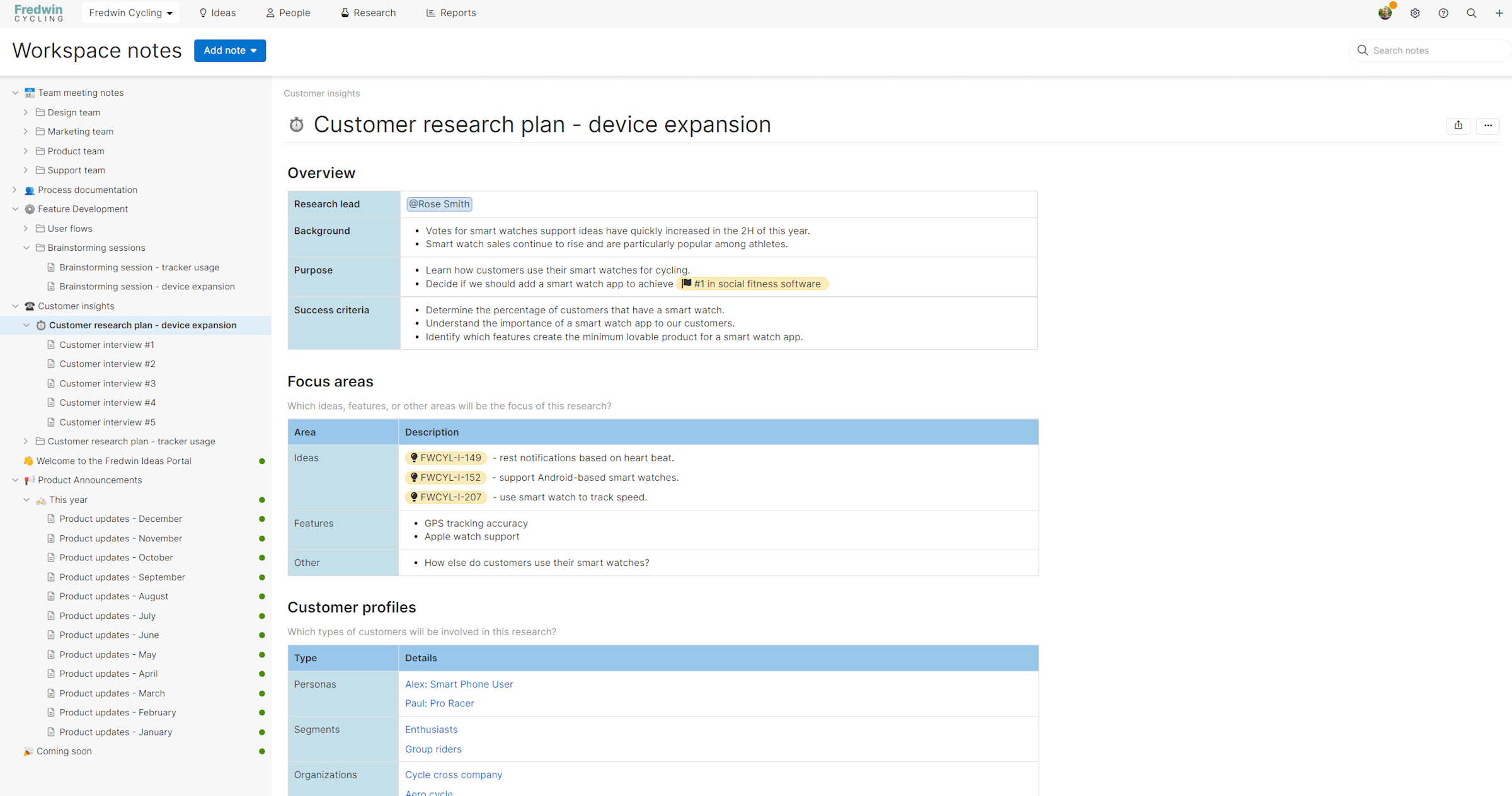This screenshot has height=796, width=1512.
Task: Collapse the Brainstorming sessions folder
Action: (26, 248)
